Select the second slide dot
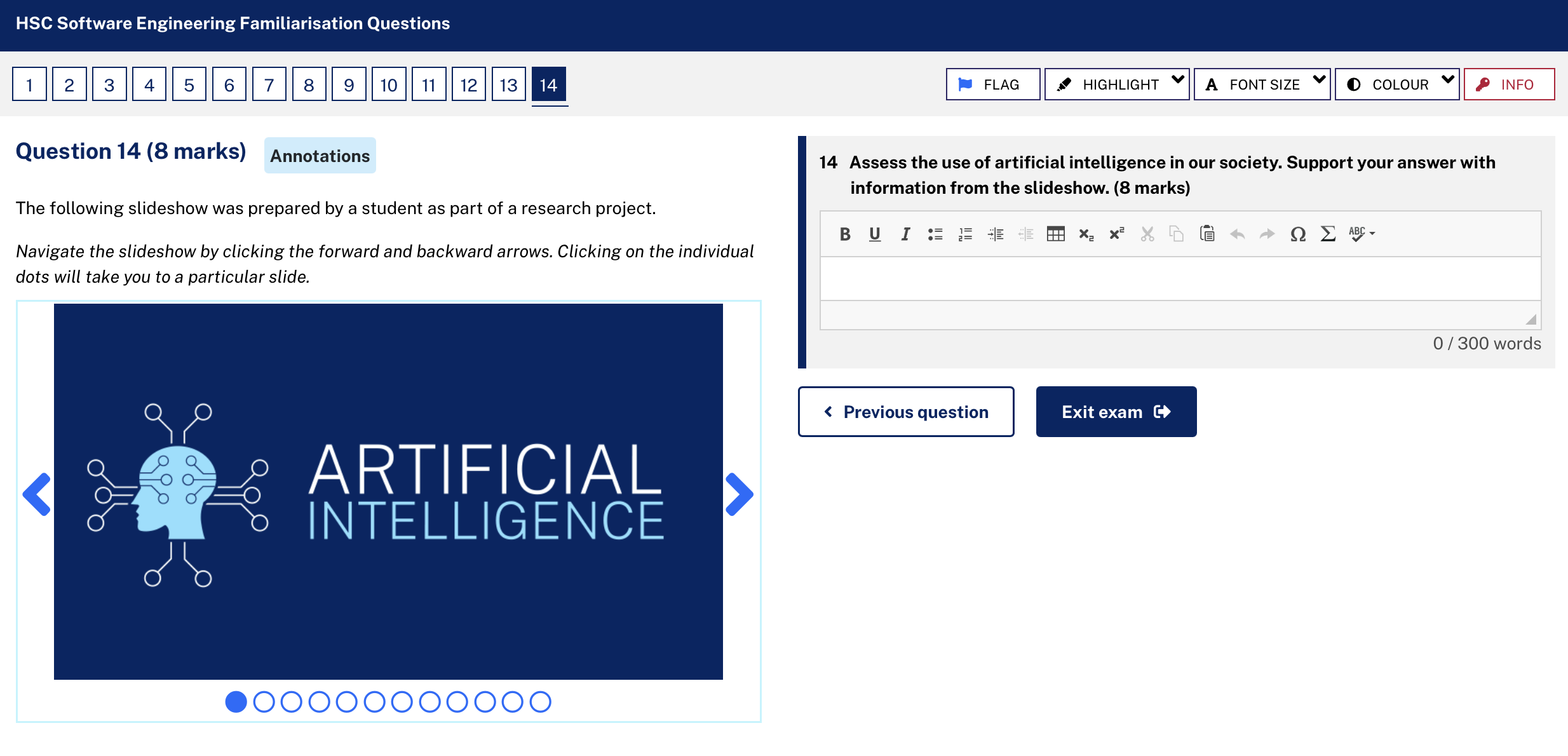Viewport: 1568px width, 756px height. (264, 702)
